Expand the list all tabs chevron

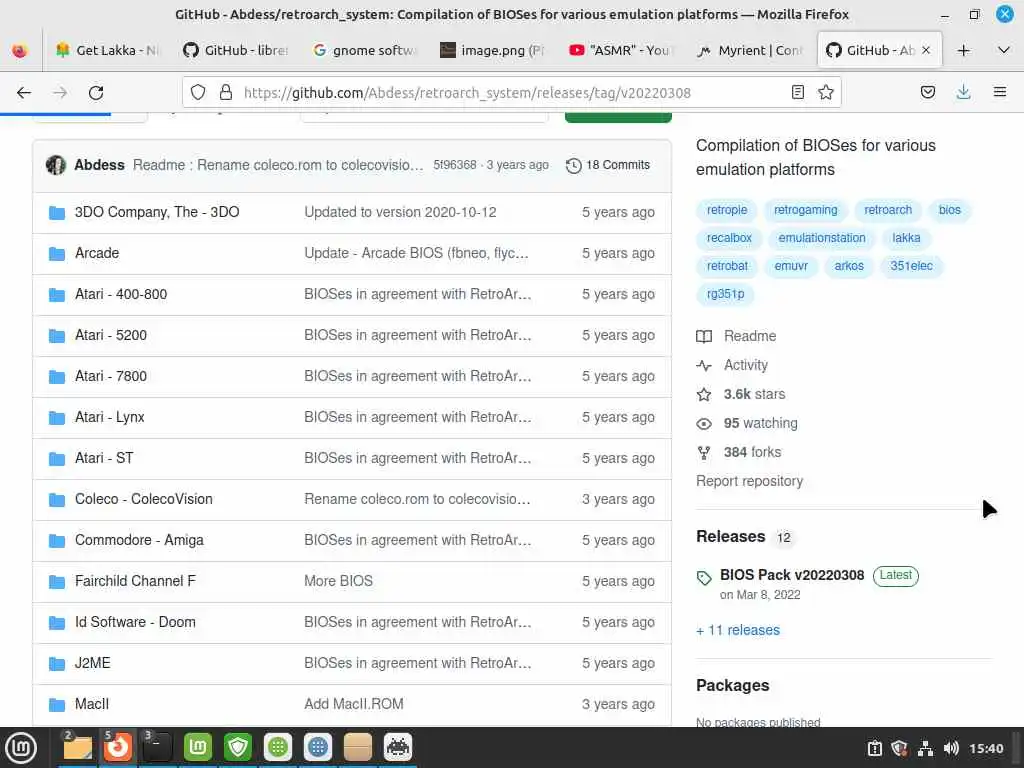(x=1004, y=50)
